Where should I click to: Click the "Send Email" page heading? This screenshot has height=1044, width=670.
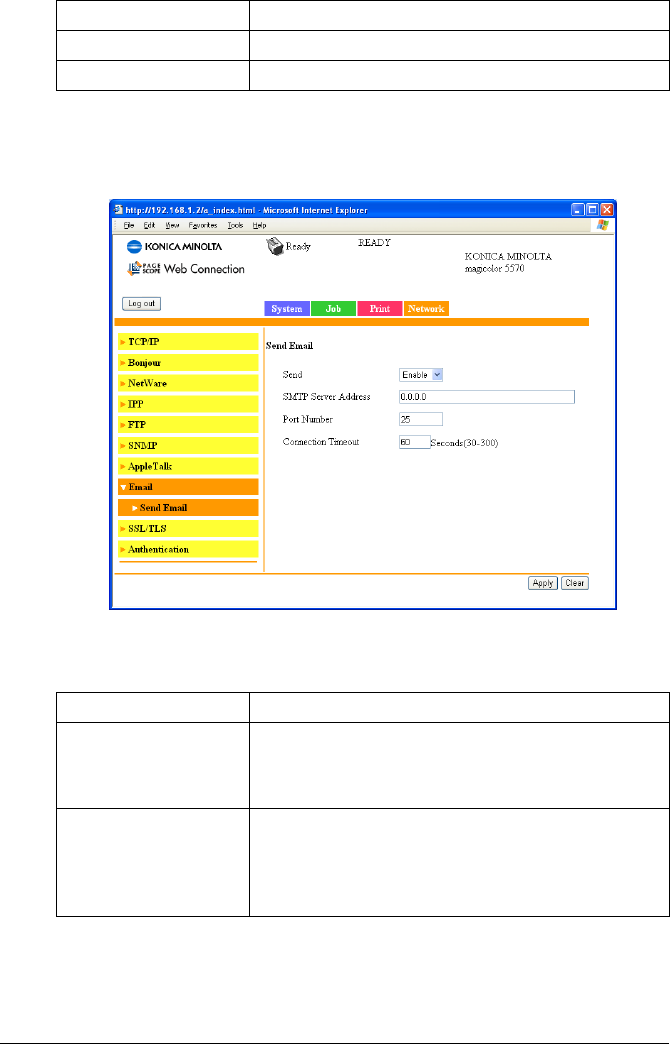pyautogui.click(x=289, y=346)
